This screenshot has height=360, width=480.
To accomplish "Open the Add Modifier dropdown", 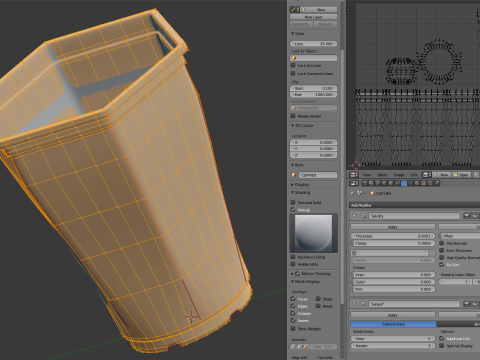I will [x=415, y=205].
